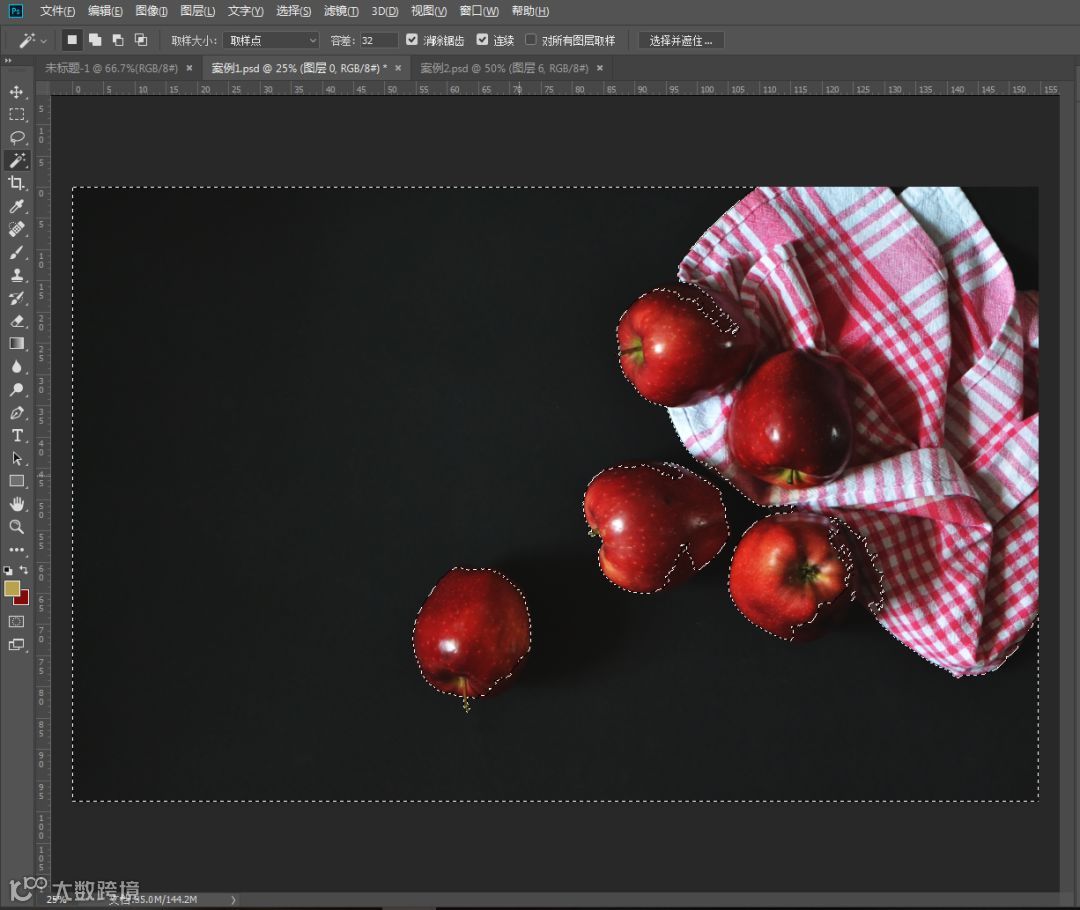The width and height of the screenshot is (1080, 910).
Task: Click the Add to selection mode icon
Action: tap(95, 40)
